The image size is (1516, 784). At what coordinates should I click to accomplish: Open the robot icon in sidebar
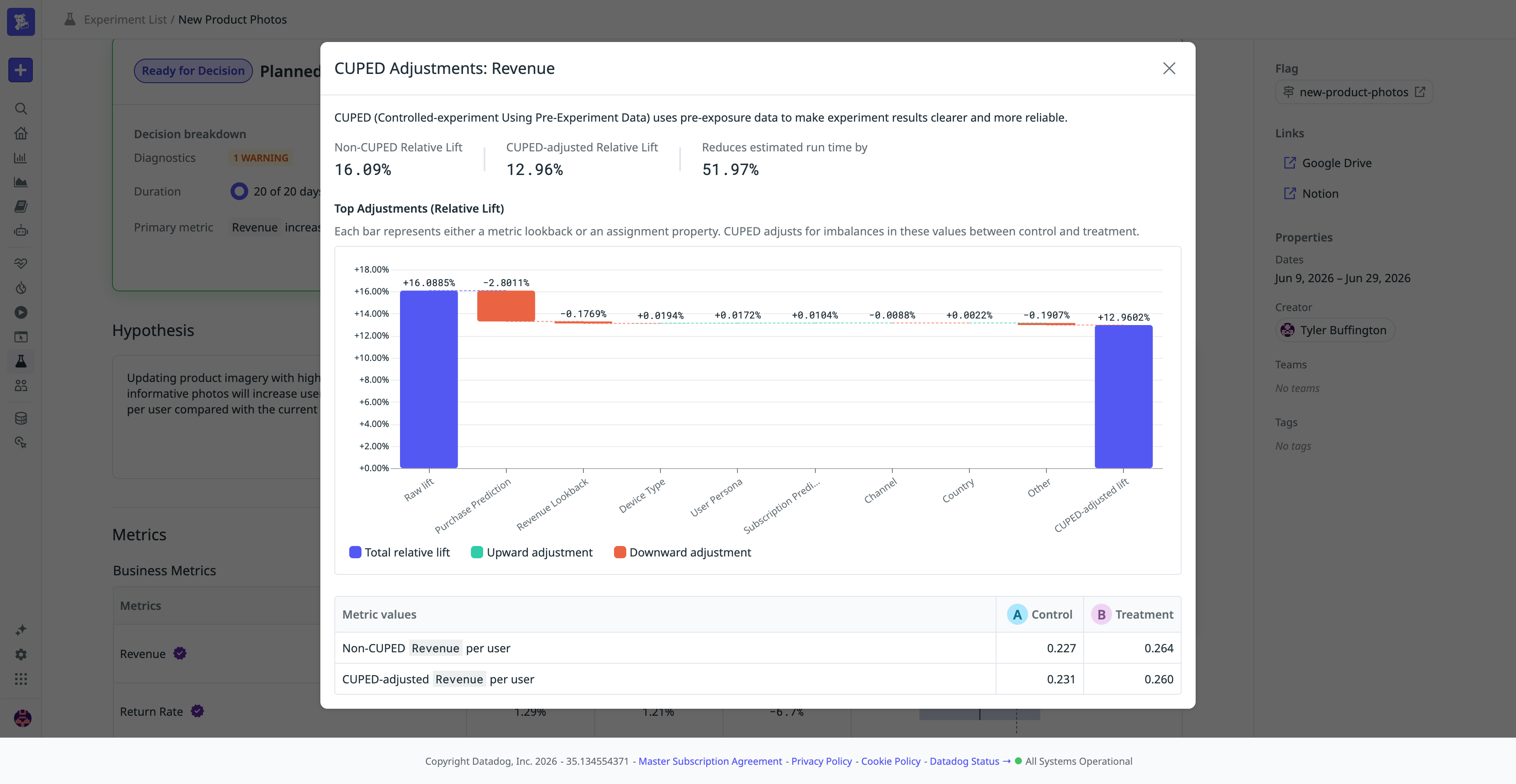coord(21,231)
